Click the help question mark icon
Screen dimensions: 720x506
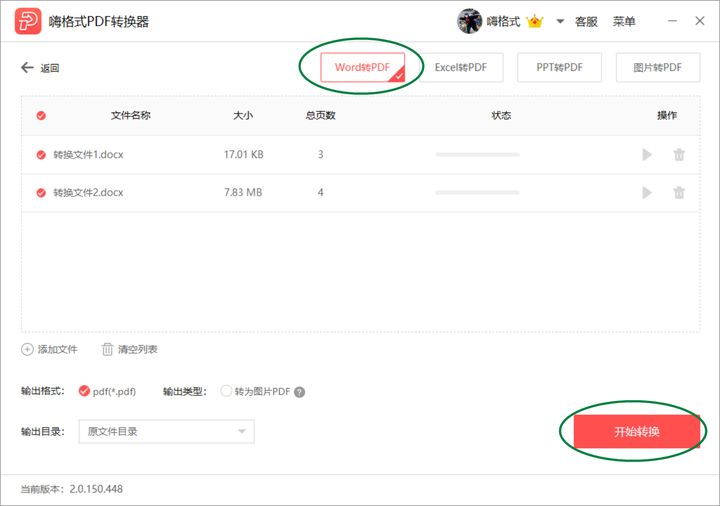point(299,392)
